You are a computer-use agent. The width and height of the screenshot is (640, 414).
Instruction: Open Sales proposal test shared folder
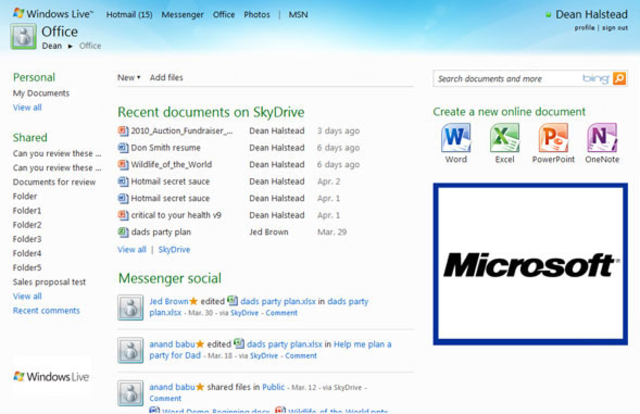point(49,282)
